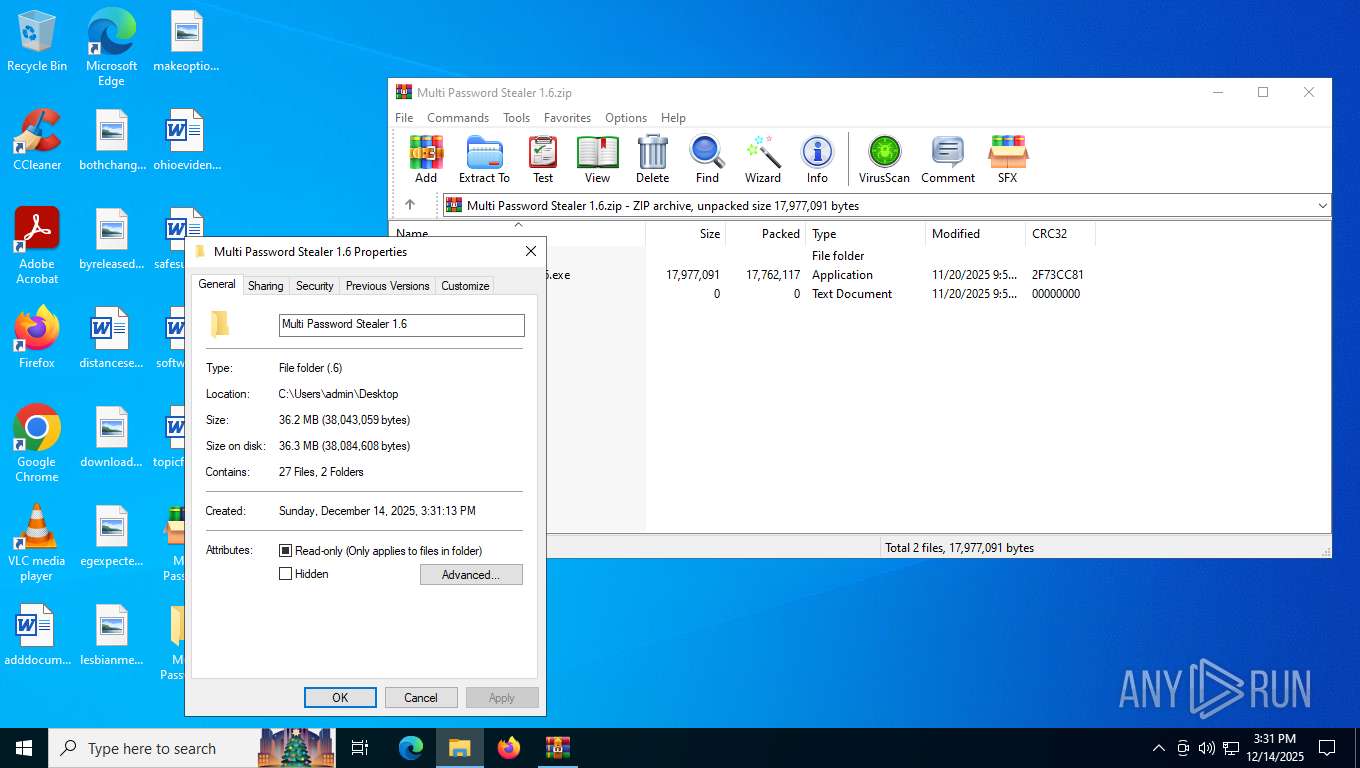Select the Microsoft Edge desktop icon
Viewport: 1360px width, 768px height.
(111, 48)
